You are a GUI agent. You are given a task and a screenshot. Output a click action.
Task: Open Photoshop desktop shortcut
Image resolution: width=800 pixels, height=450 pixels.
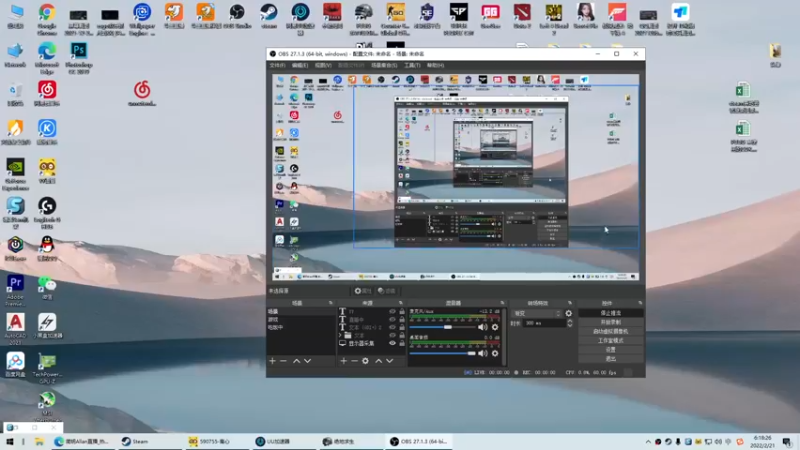pos(79,58)
